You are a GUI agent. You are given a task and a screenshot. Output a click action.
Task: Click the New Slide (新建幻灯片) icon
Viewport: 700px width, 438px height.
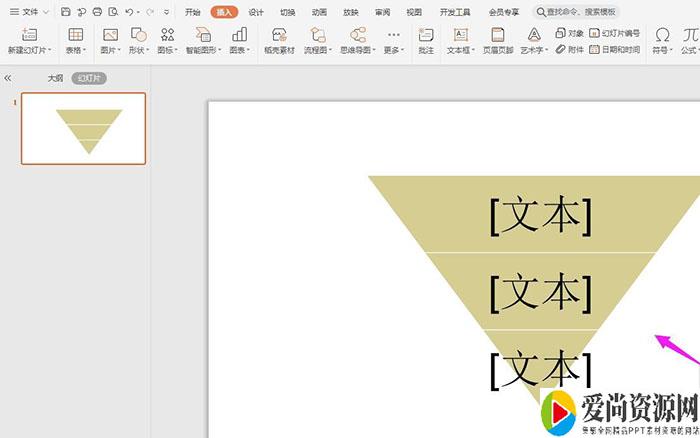click(28, 35)
